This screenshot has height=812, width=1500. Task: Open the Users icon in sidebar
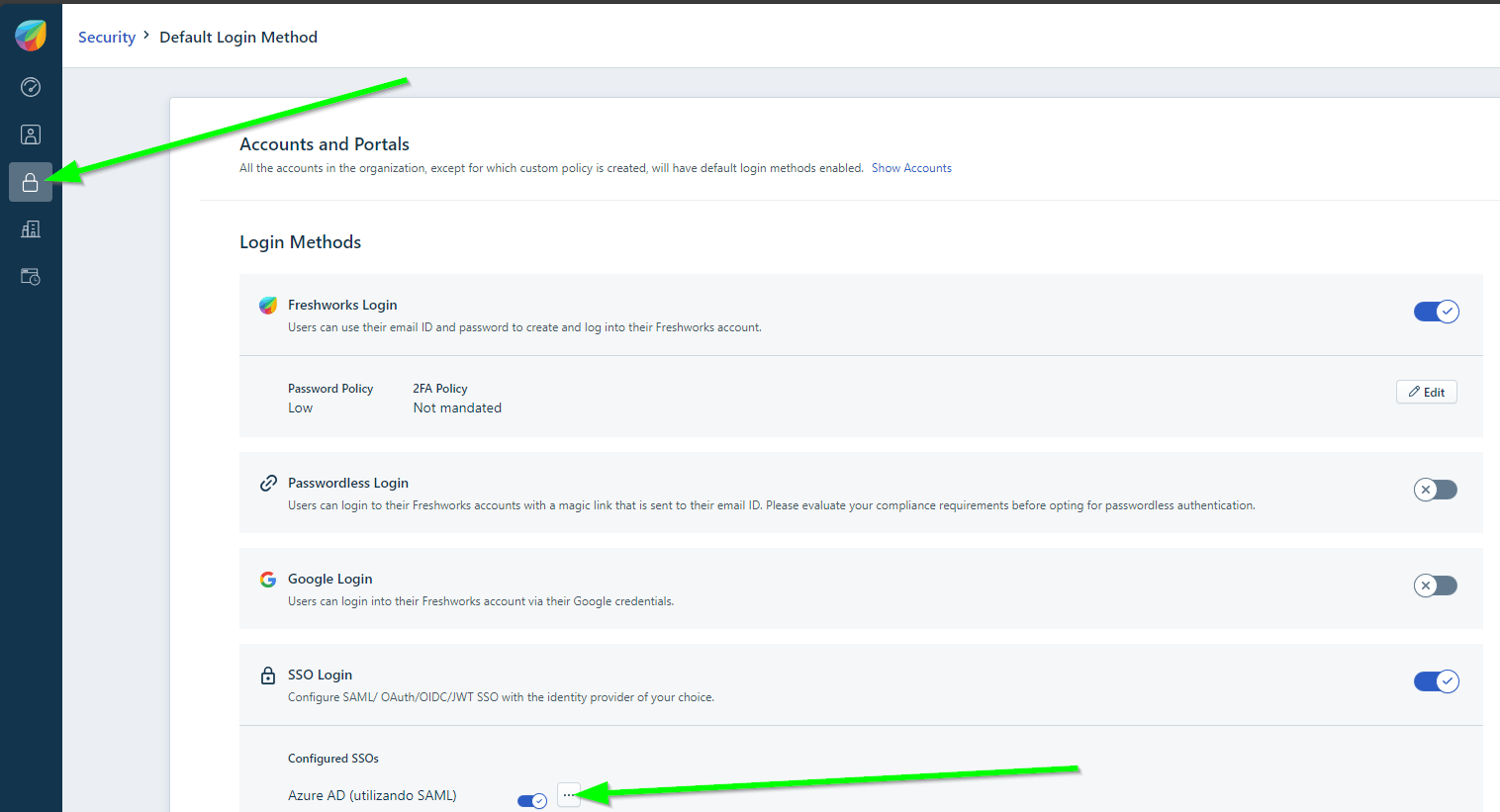click(x=31, y=135)
